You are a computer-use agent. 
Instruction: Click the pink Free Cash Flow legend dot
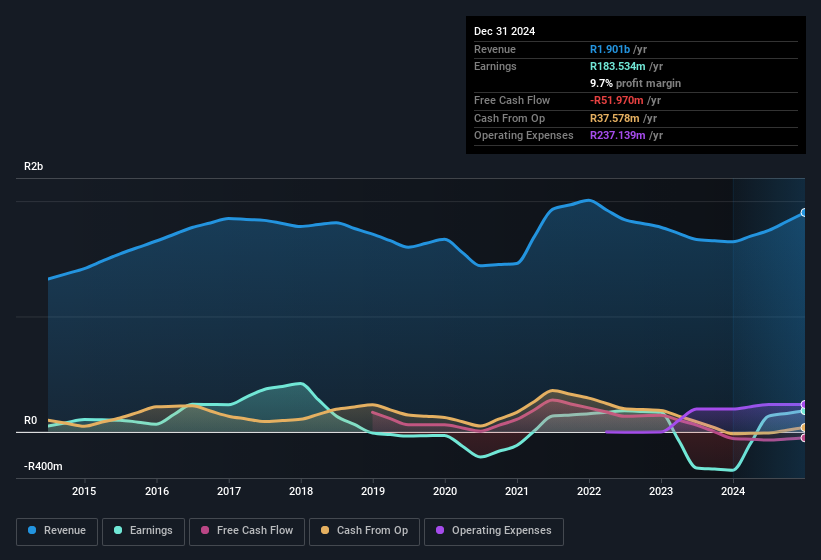(205, 530)
